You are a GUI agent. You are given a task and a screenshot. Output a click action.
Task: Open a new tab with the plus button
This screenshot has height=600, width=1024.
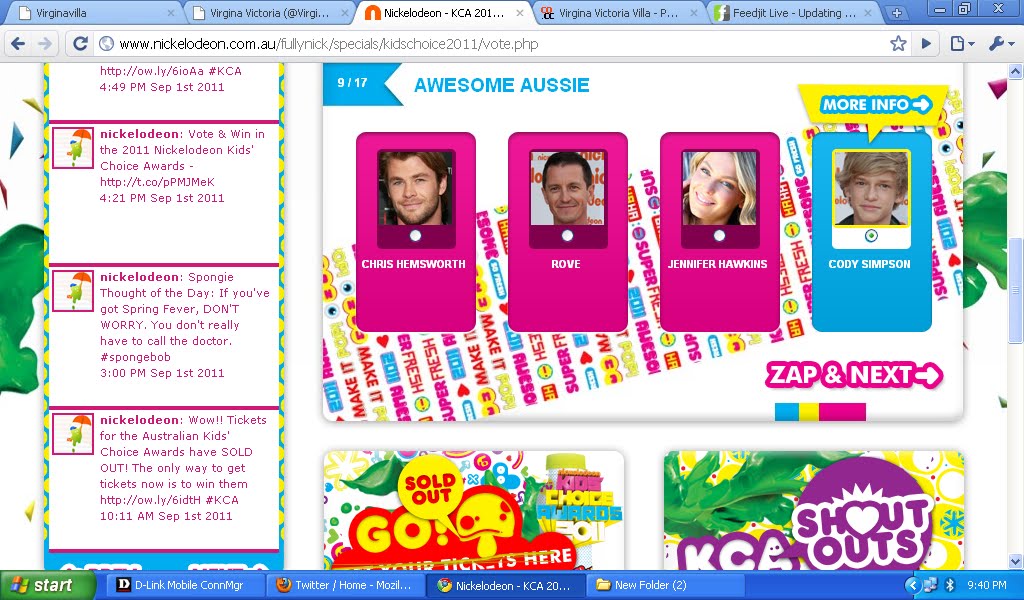coord(897,12)
